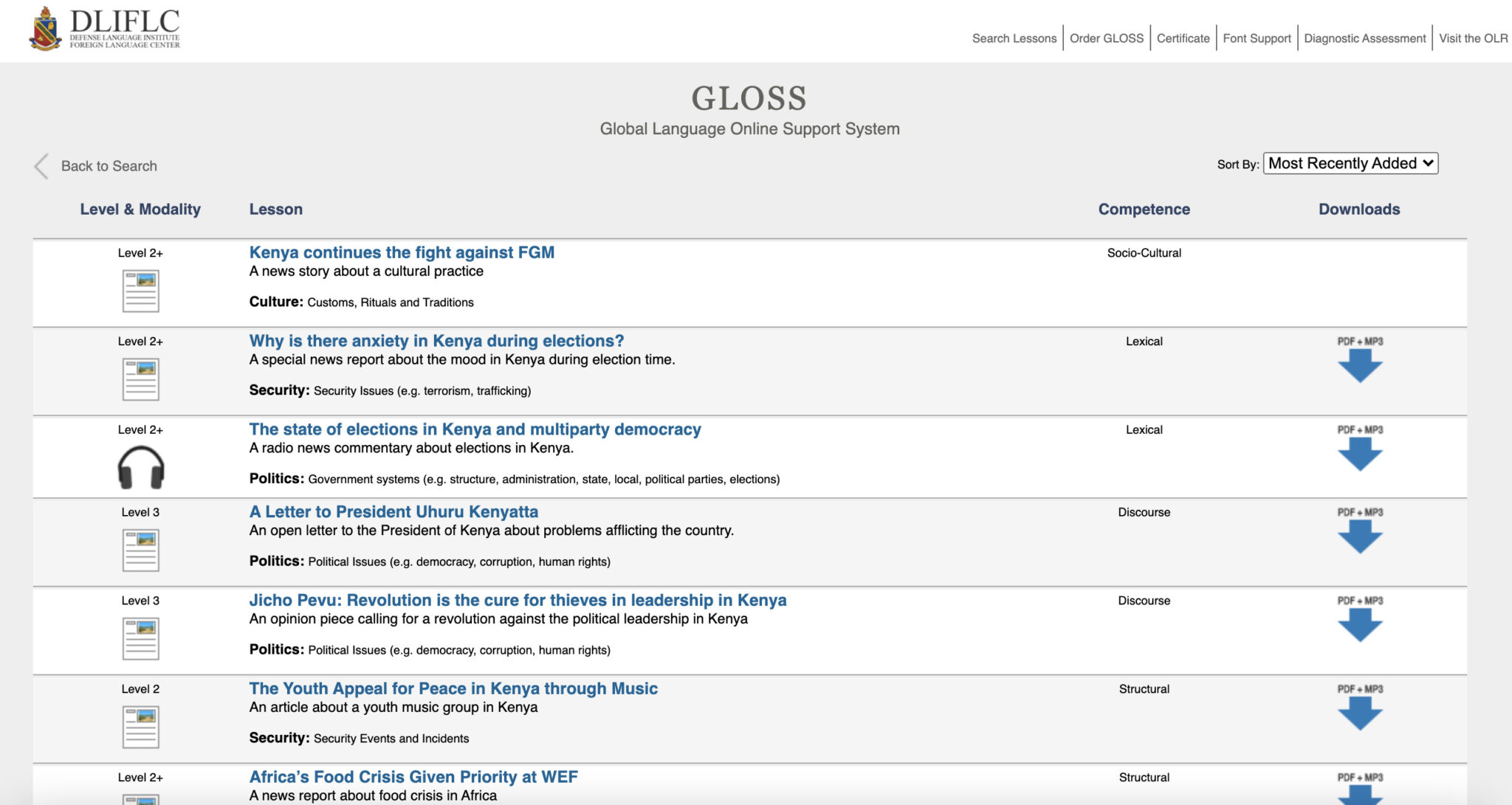The height and width of the screenshot is (805, 1512).
Task: Click Lexical competence for multiparty democracy lesson
Action: click(x=1144, y=430)
